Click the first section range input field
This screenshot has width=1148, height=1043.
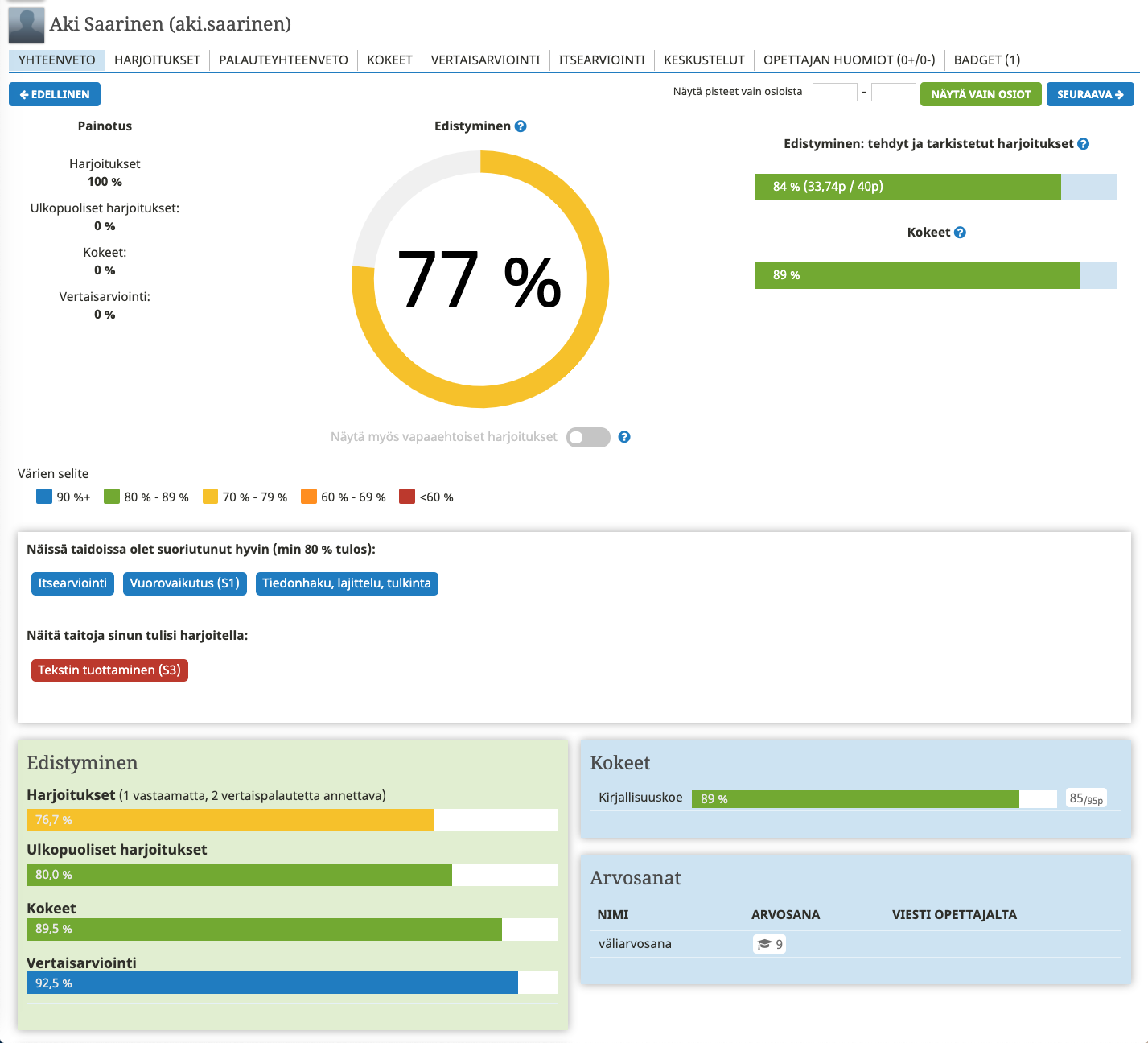coord(834,93)
